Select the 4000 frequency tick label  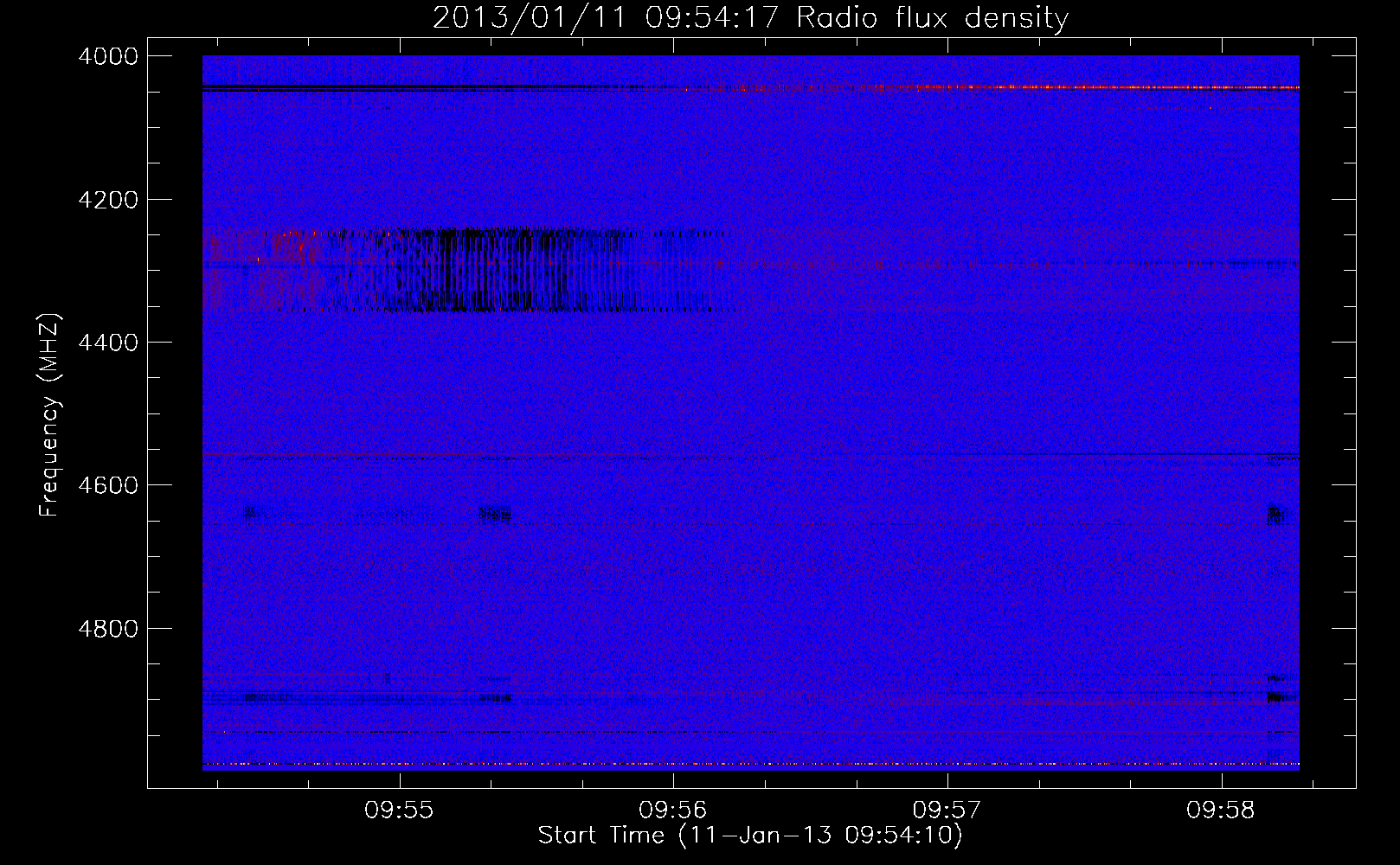click(108, 56)
